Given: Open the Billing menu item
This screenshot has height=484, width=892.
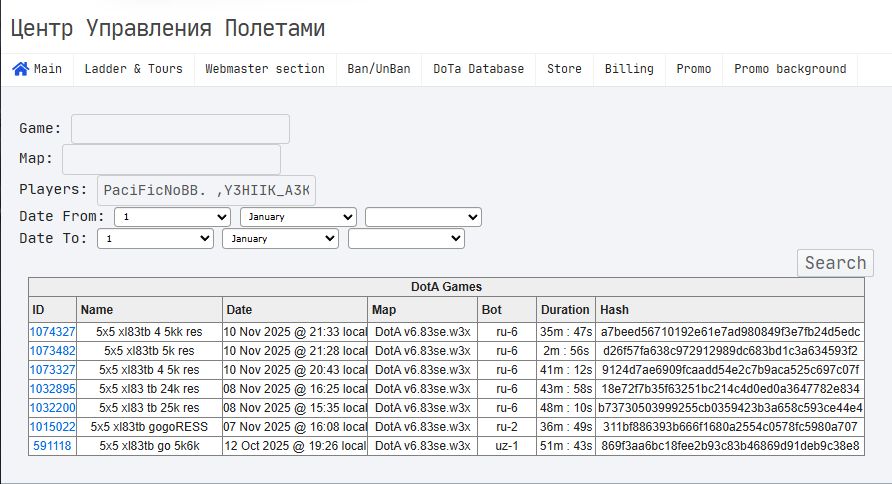Looking at the screenshot, I should (629, 69).
